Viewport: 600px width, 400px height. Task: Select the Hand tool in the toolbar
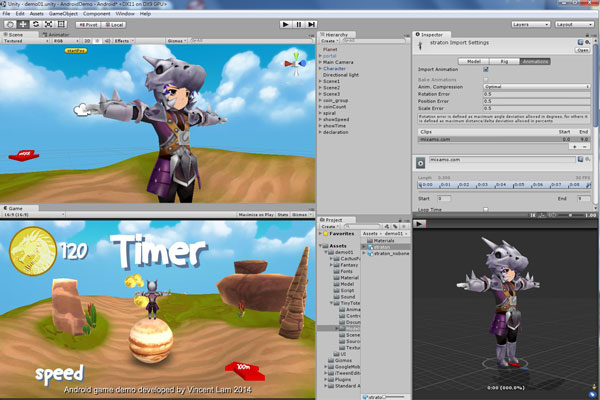(x=10, y=24)
